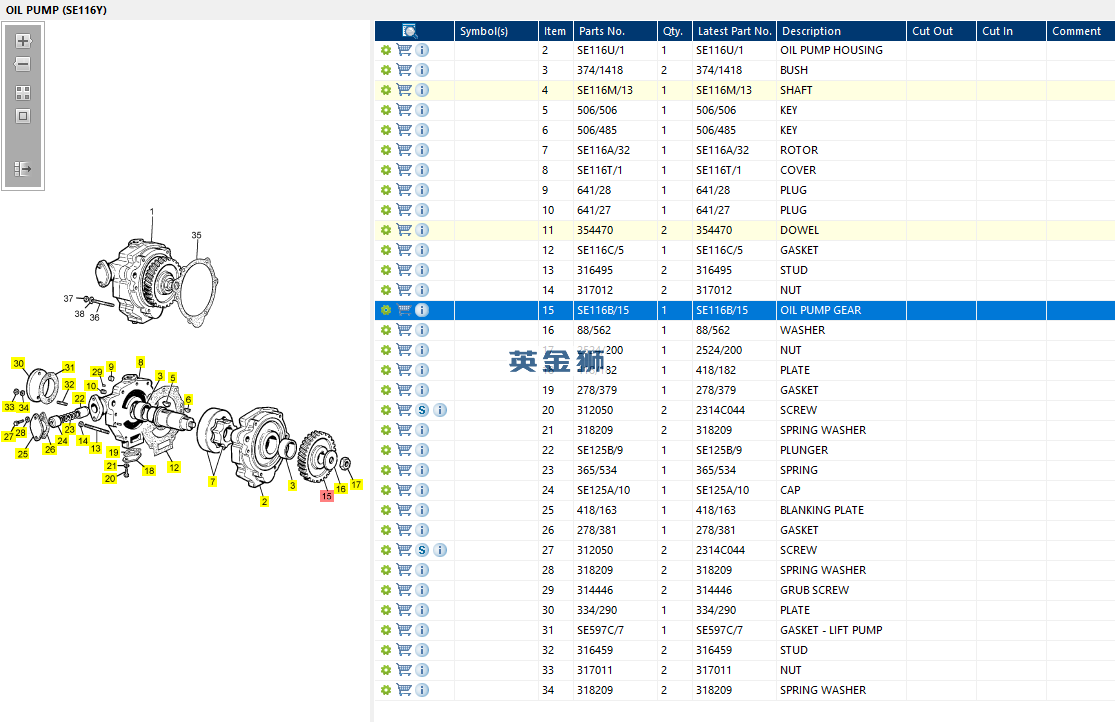The width and height of the screenshot is (1115, 722).
Task: Select callout 18 in the parts diagram
Action: click(149, 470)
